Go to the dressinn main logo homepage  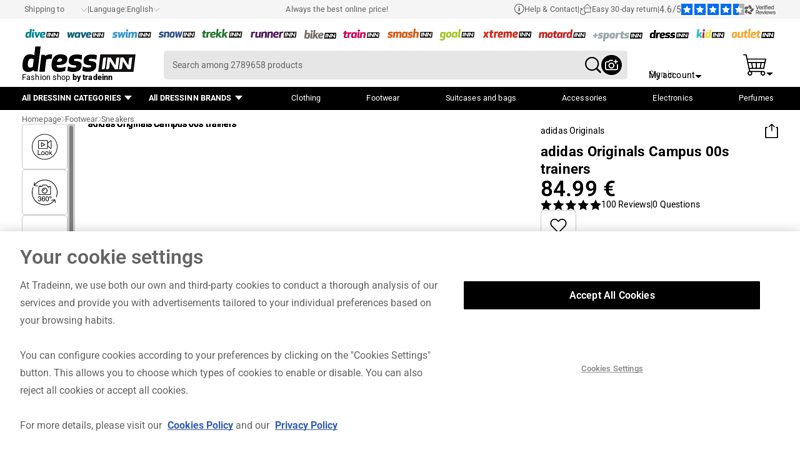pyautogui.click(x=79, y=63)
